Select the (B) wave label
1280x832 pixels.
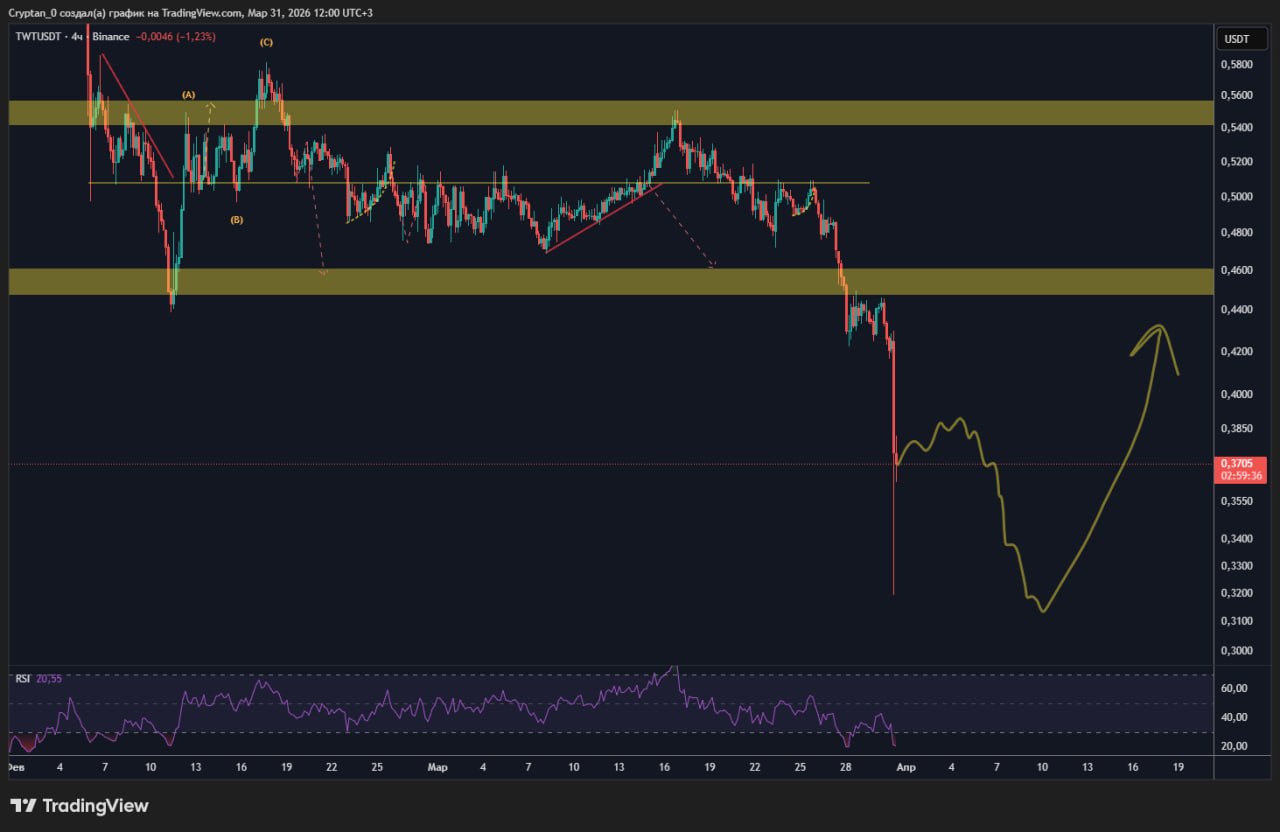tap(236, 220)
